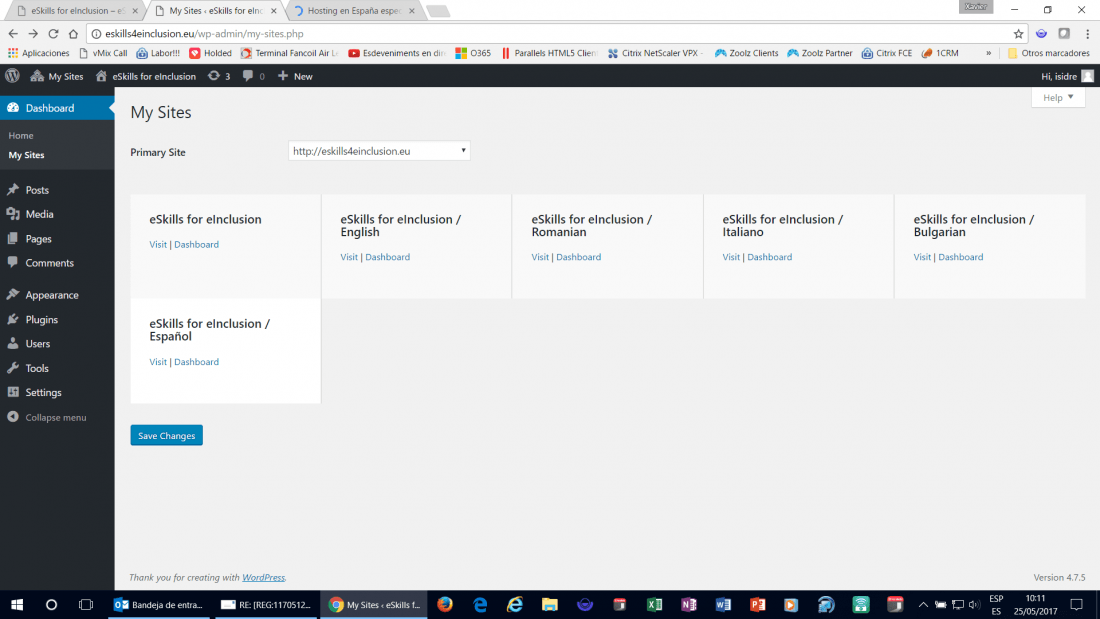
Task: Open Pages in sidebar
Action: pyautogui.click(x=57, y=239)
